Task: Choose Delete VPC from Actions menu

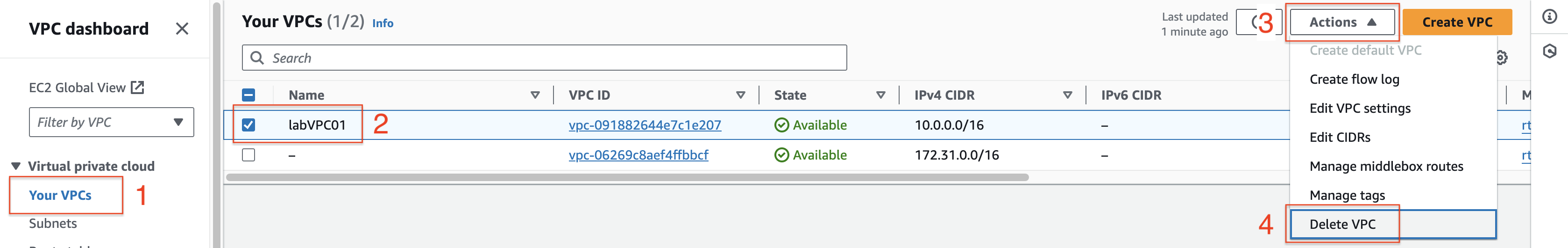Action: click(1393, 224)
